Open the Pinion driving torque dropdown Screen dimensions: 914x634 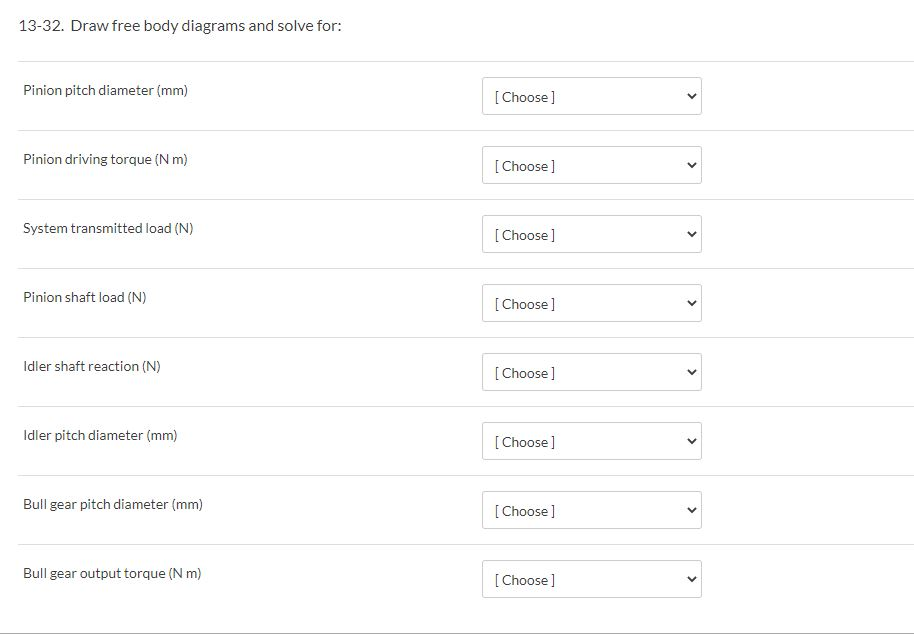(592, 165)
